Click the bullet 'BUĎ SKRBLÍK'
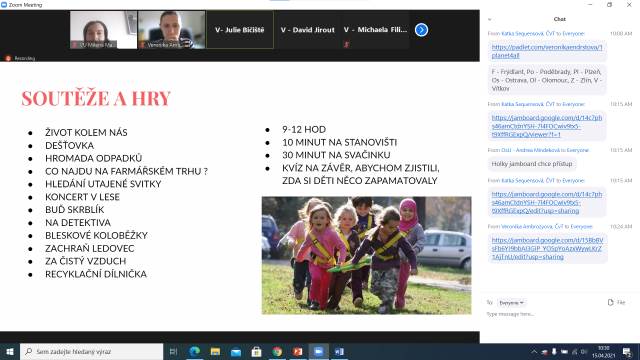 coord(75,210)
